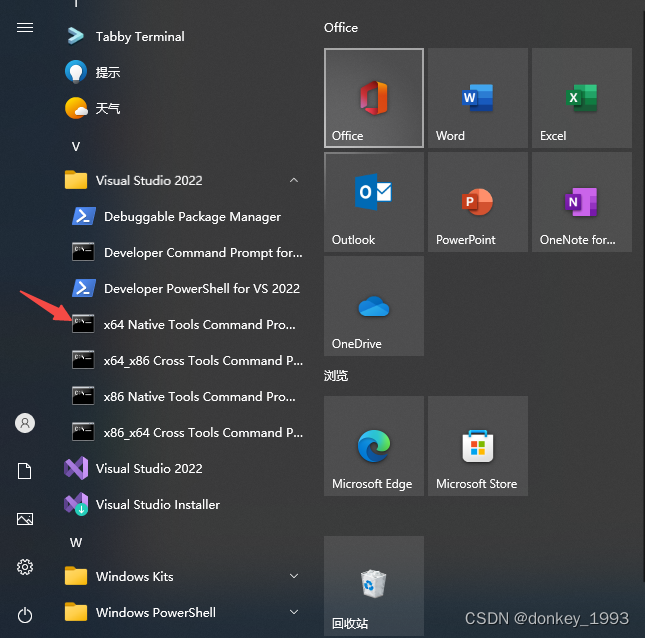Open the Outlook tile
The width and height of the screenshot is (645, 638).
(374, 202)
